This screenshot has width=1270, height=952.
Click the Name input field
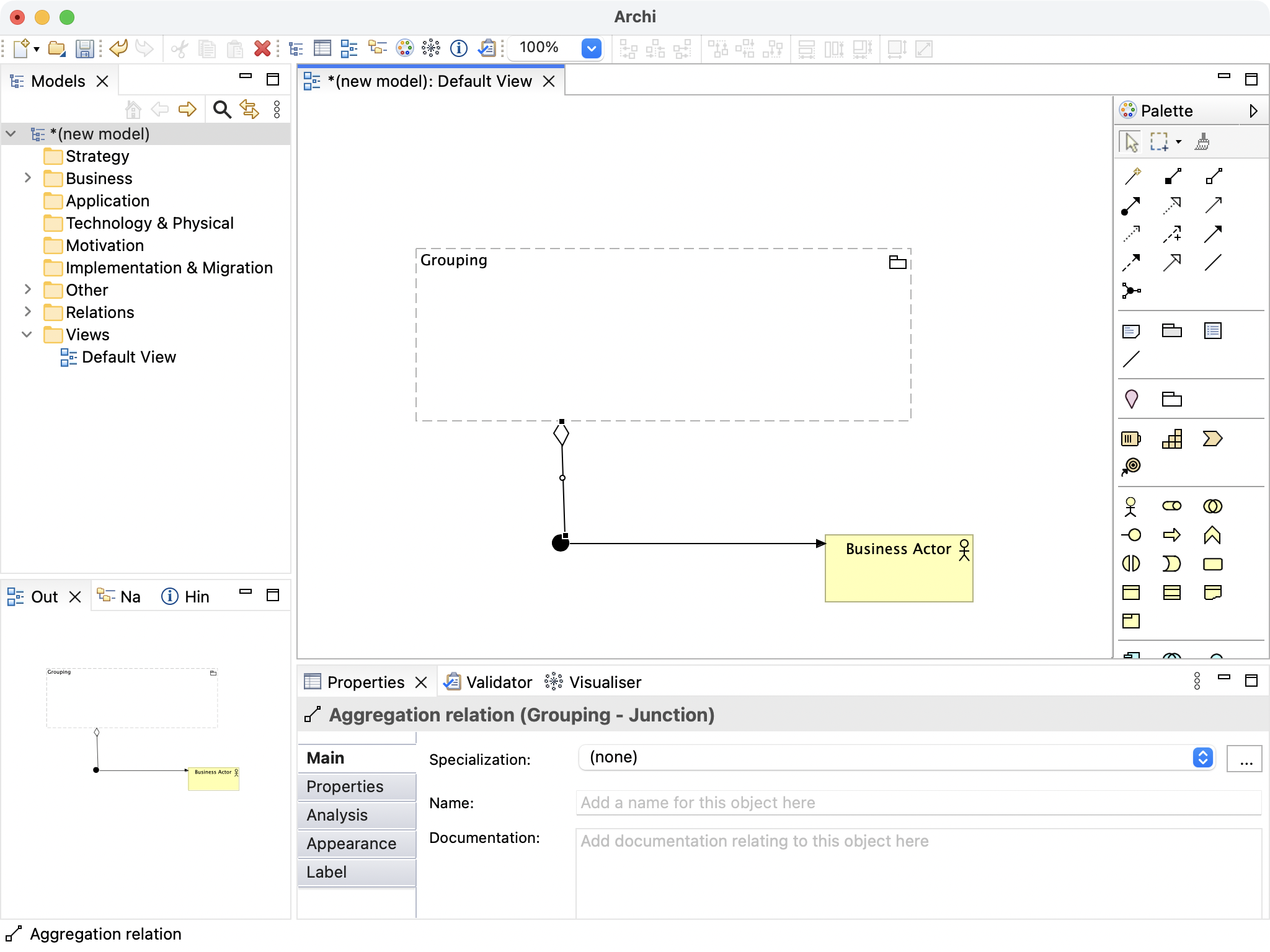[x=919, y=803]
